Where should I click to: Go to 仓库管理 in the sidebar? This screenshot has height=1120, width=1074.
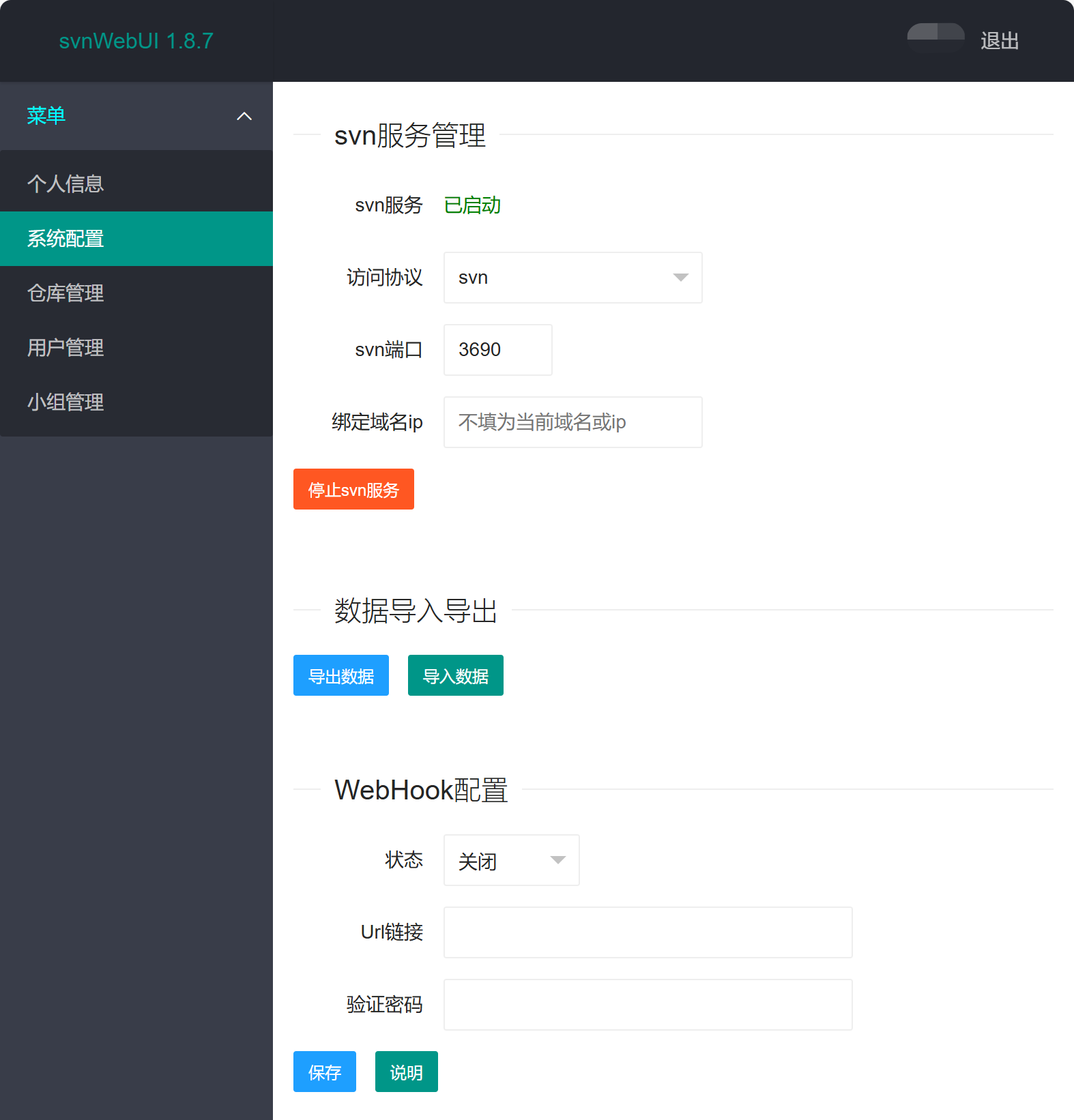coord(66,293)
